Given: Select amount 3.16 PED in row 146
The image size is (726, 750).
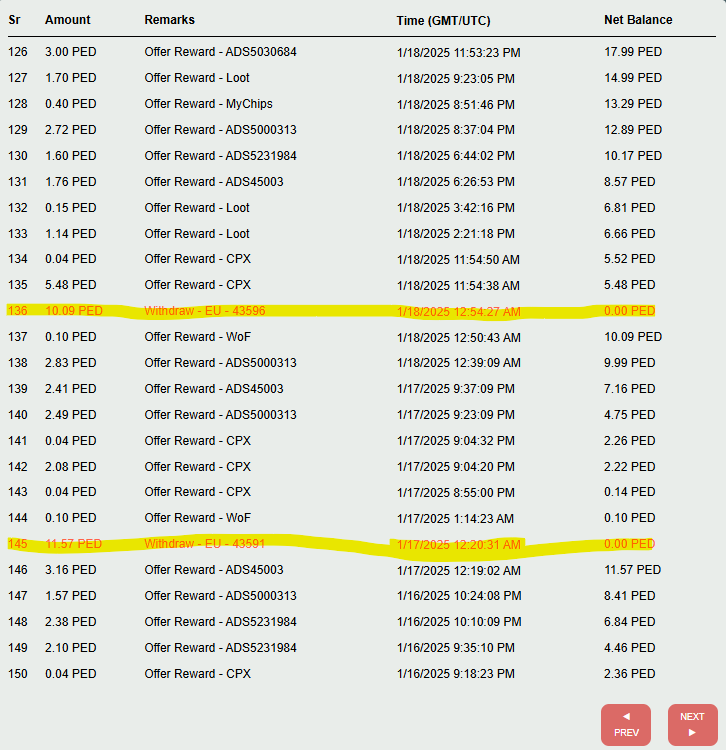Looking at the screenshot, I should [71, 570].
